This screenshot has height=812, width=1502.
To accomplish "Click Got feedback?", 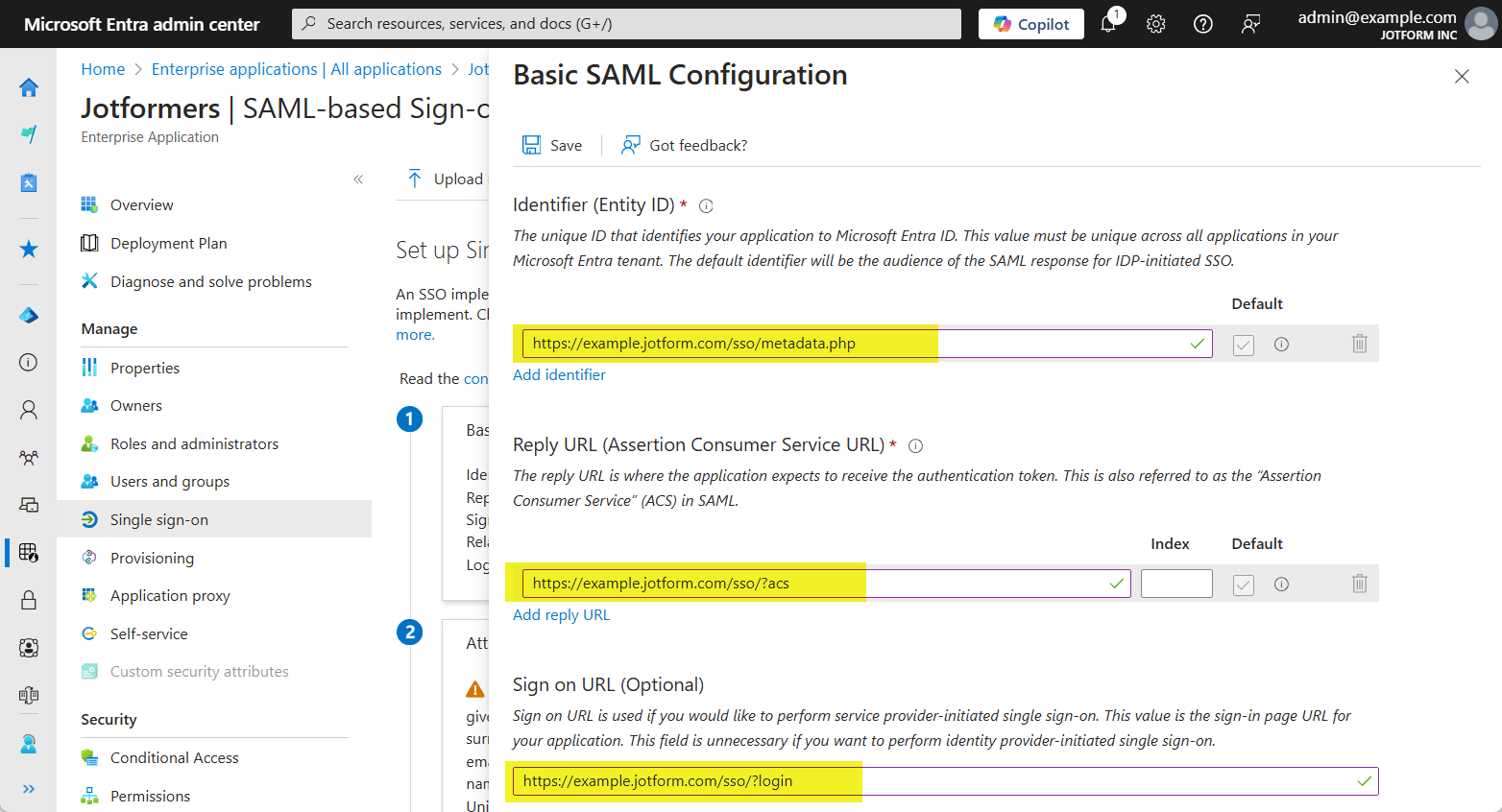I will click(684, 145).
